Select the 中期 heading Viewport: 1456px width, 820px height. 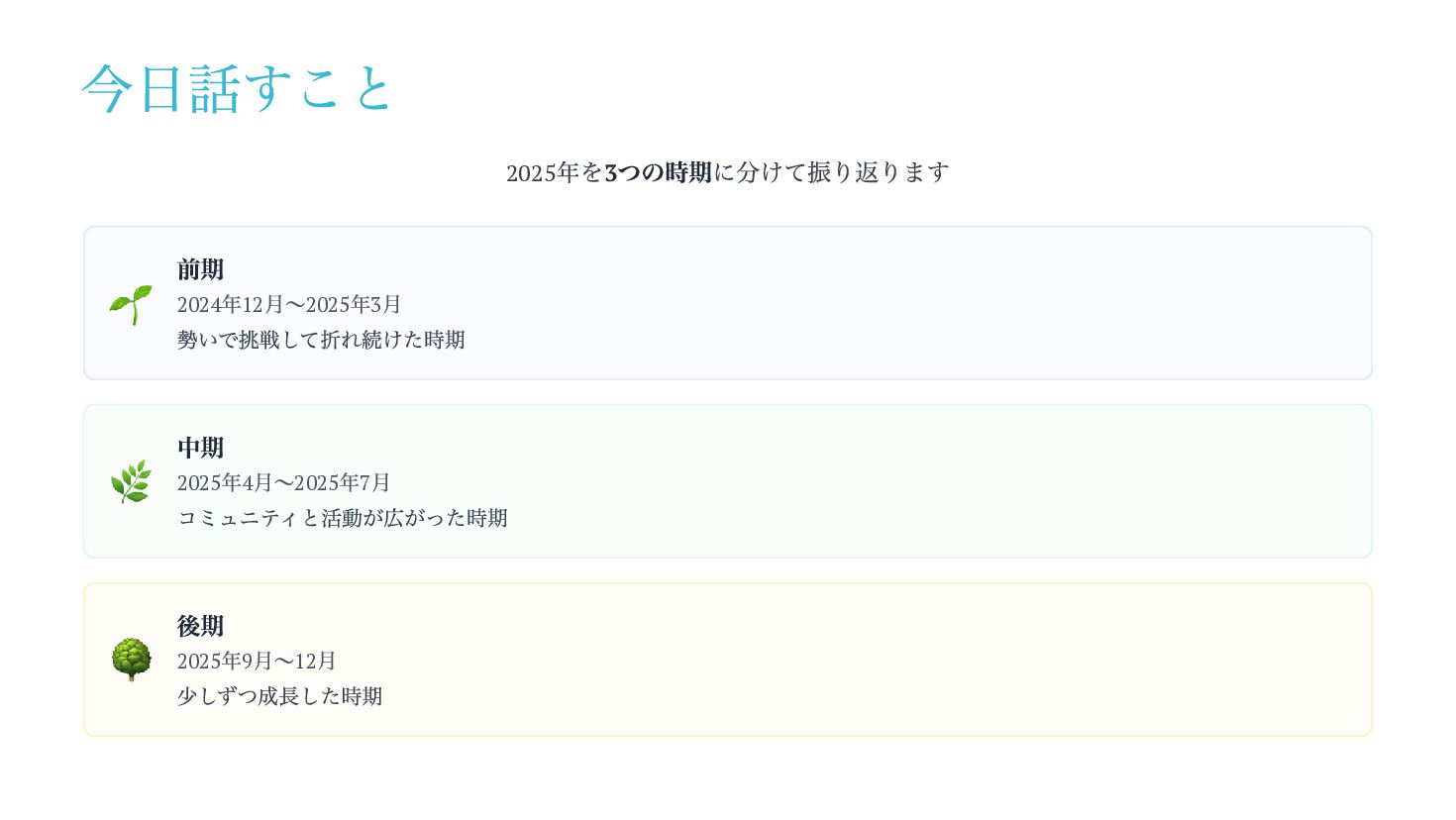point(200,448)
